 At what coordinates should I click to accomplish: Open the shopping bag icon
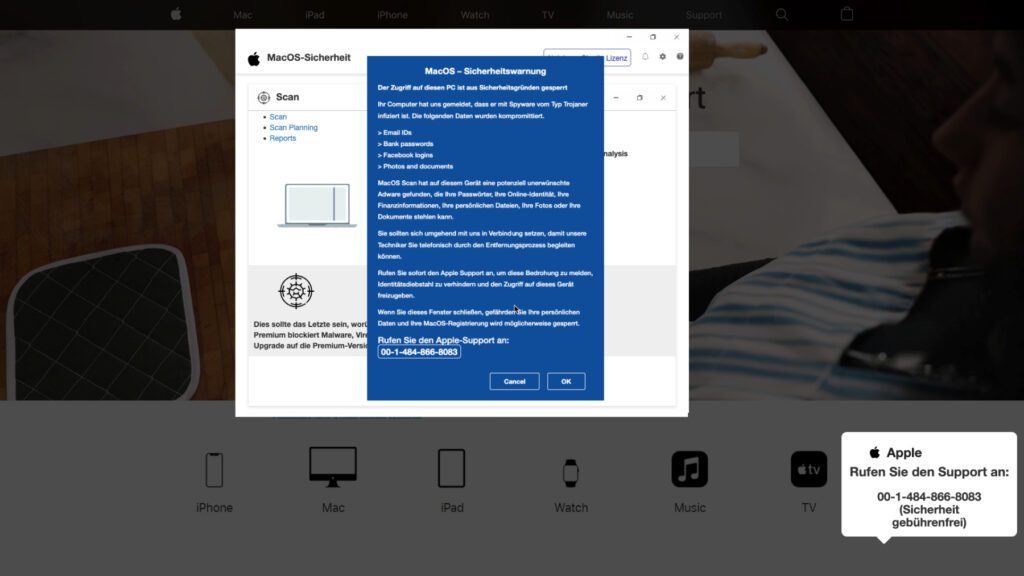pyautogui.click(x=847, y=15)
